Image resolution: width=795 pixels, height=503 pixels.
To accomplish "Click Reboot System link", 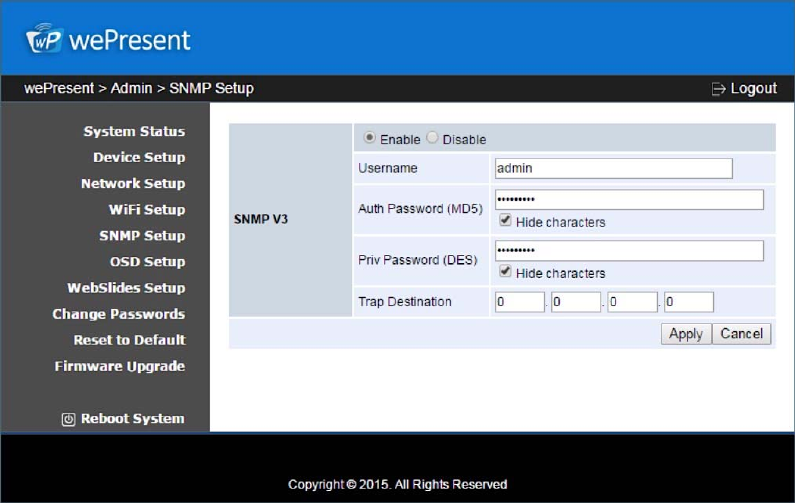I will (x=133, y=419).
